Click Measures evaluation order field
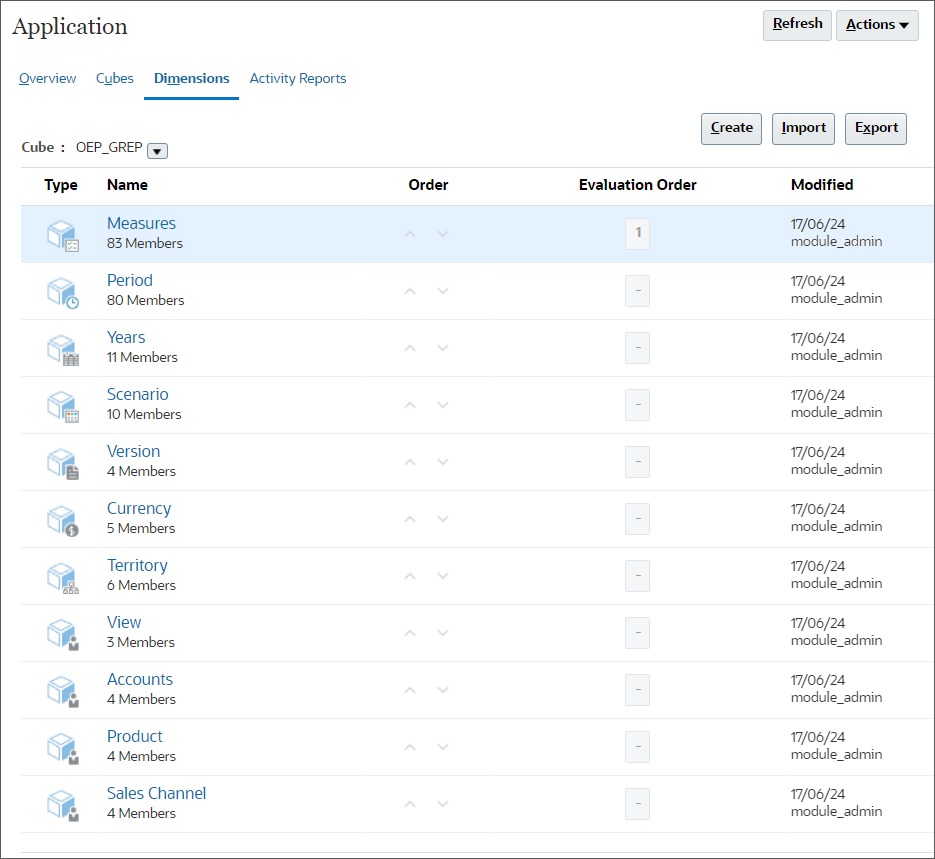The width and height of the screenshot is (935, 859). tap(637, 234)
